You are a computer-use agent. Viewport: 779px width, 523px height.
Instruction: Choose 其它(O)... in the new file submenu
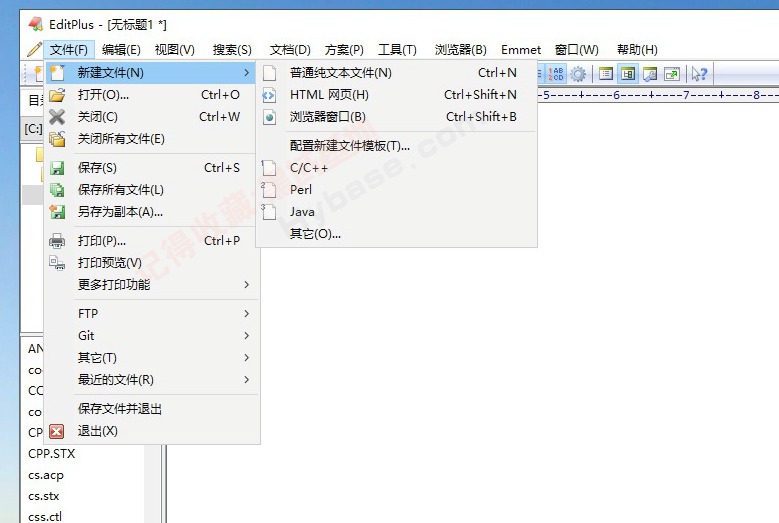[396, 233]
